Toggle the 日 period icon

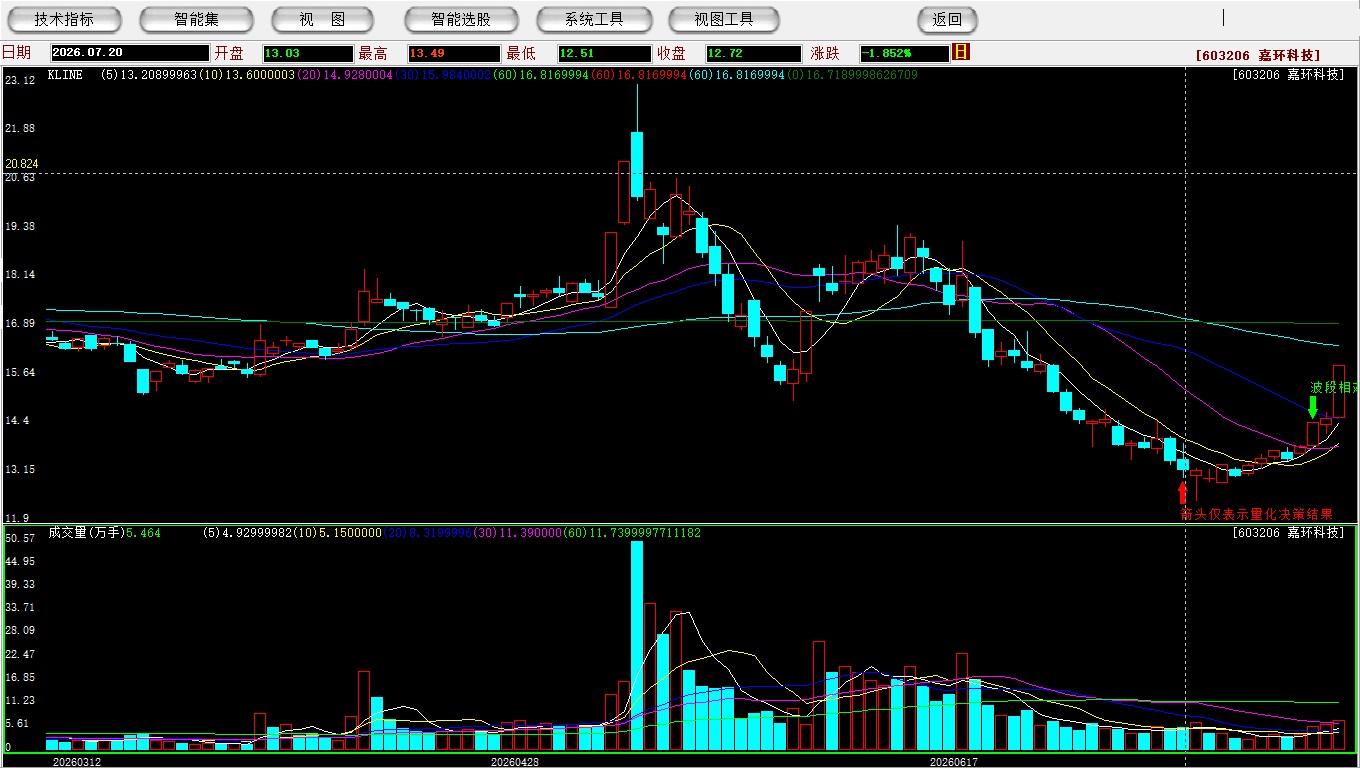click(x=961, y=52)
